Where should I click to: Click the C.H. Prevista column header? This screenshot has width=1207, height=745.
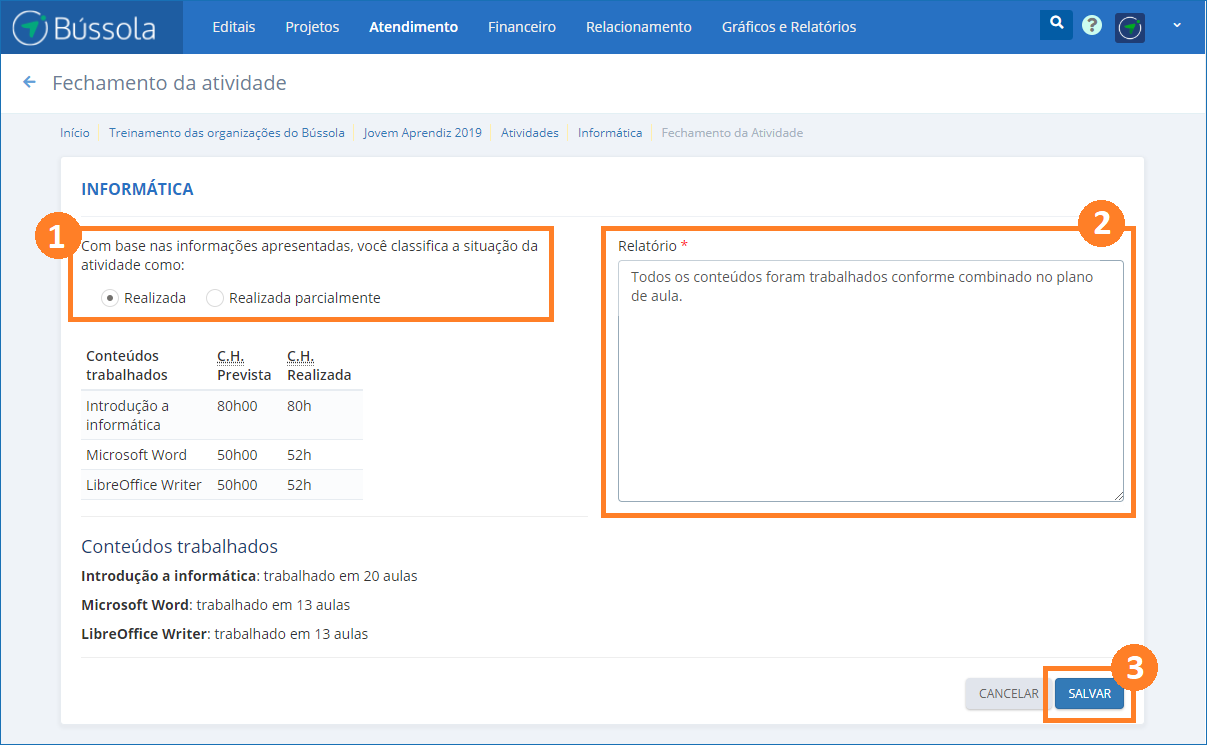(244, 365)
